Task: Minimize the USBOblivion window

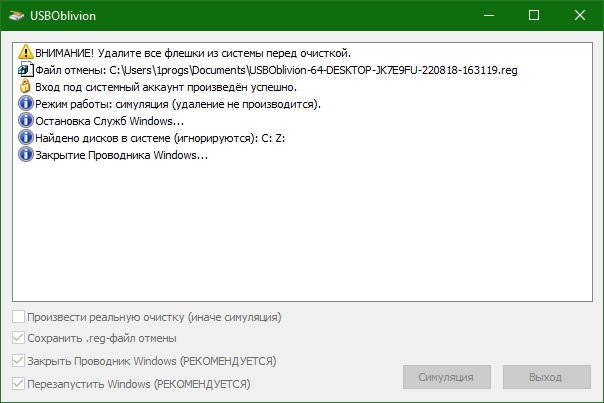Action: 489,15
